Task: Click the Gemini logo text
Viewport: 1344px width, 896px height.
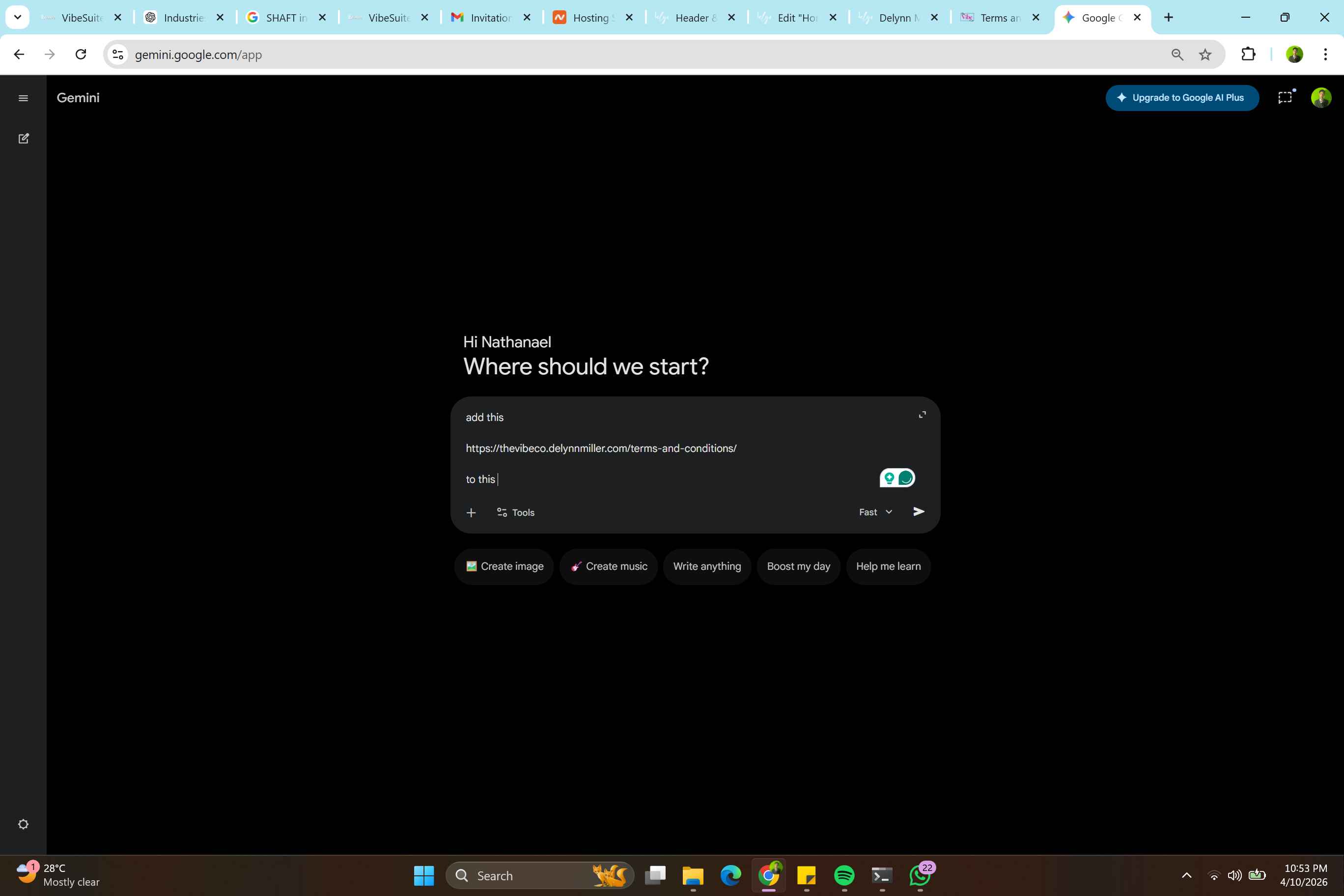Action: 78,98
